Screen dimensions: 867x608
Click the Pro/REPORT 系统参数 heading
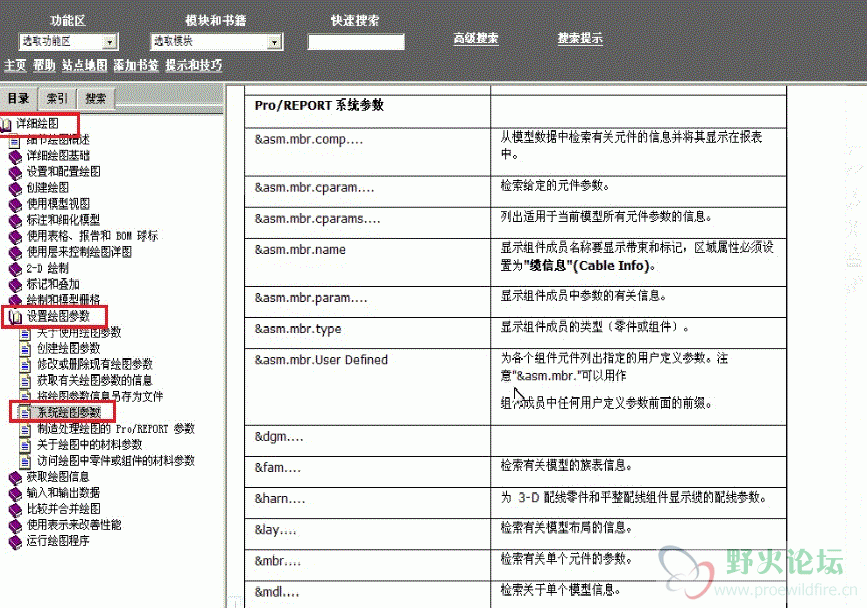click(x=319, y=105)
